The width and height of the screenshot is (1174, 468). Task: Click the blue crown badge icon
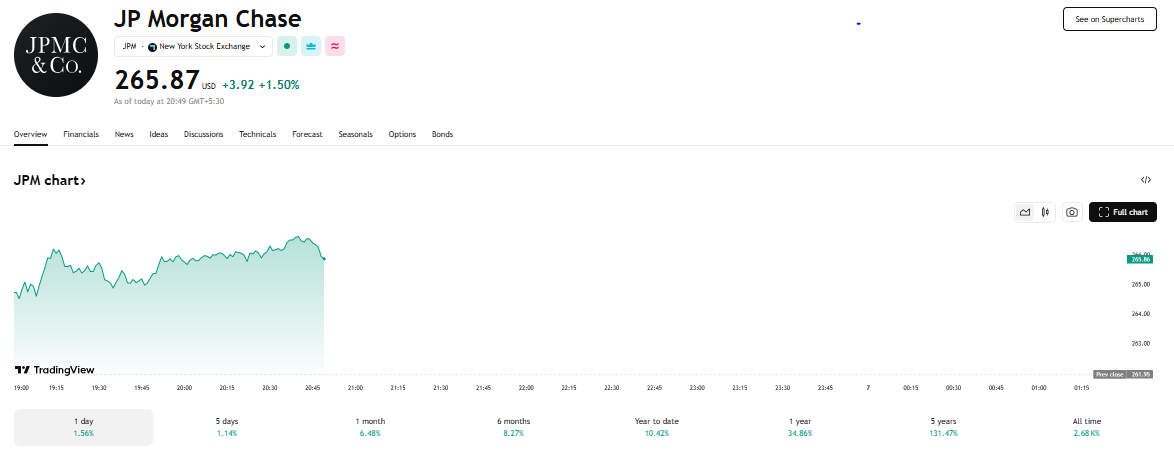[311, 46]
